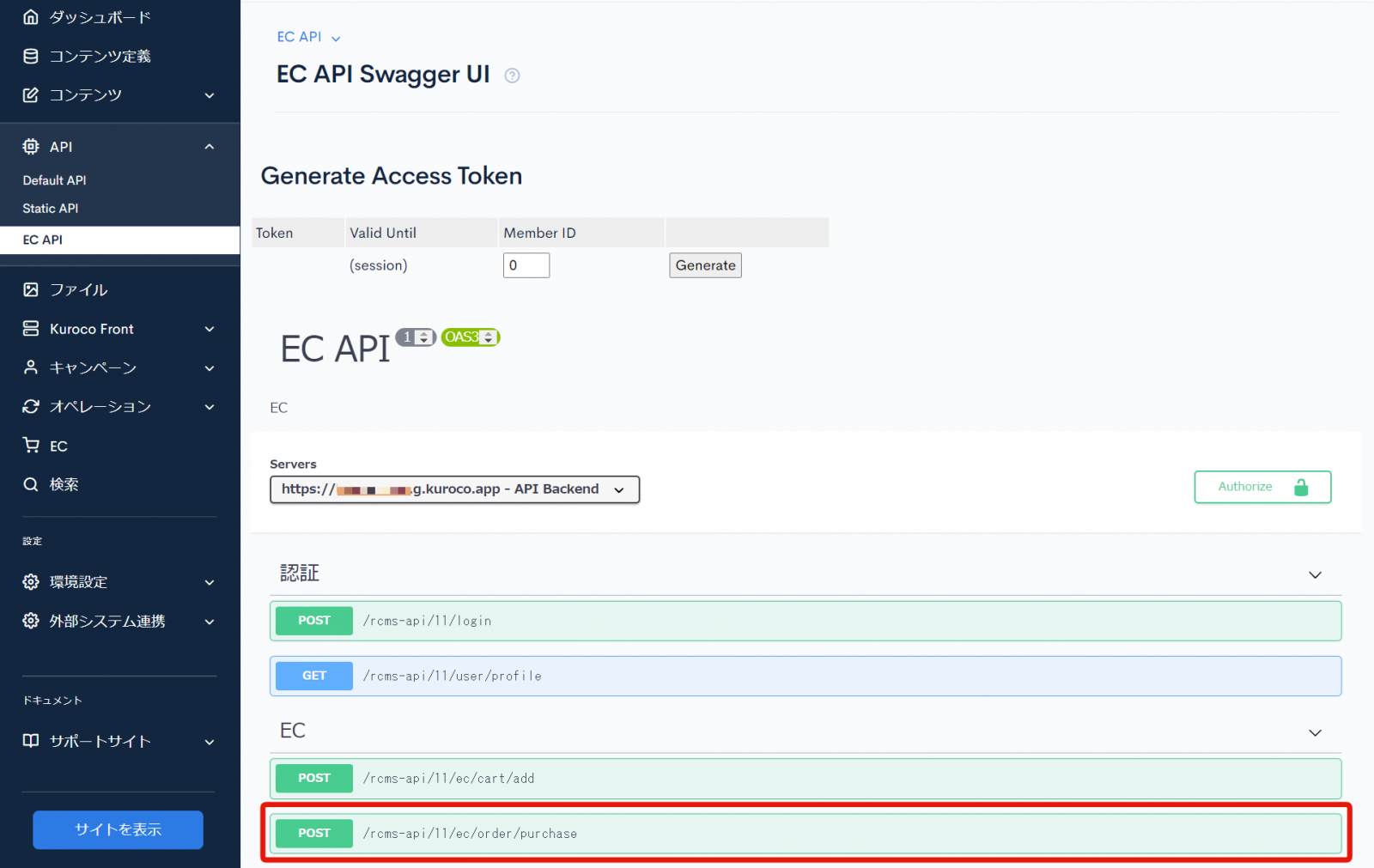Click the content definition database icon
1374x868 pixels.
[x=31, y=56]
